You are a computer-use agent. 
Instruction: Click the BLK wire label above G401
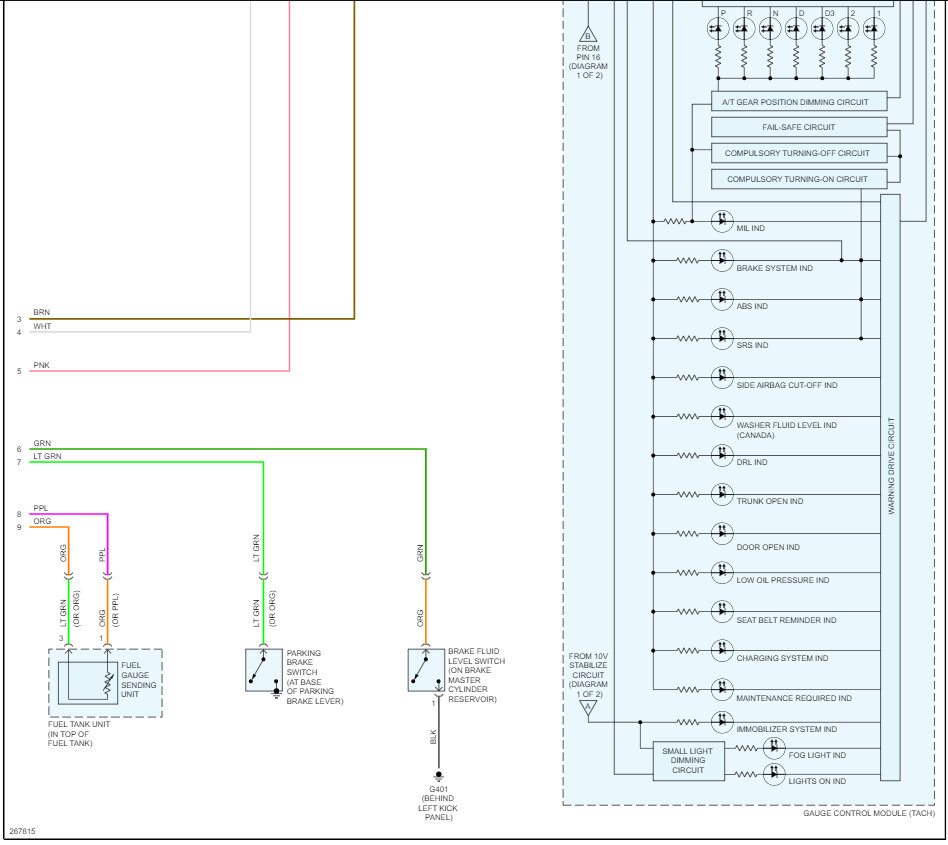coord(433,737)
